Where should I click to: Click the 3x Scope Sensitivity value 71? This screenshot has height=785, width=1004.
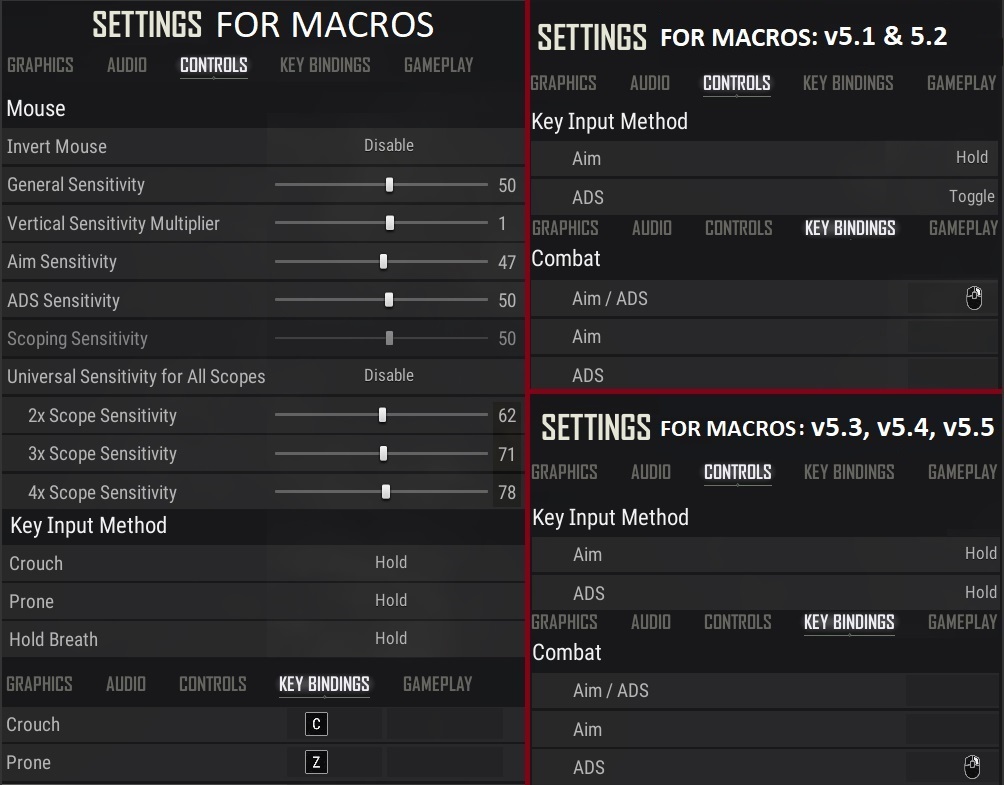coord(506,454)
